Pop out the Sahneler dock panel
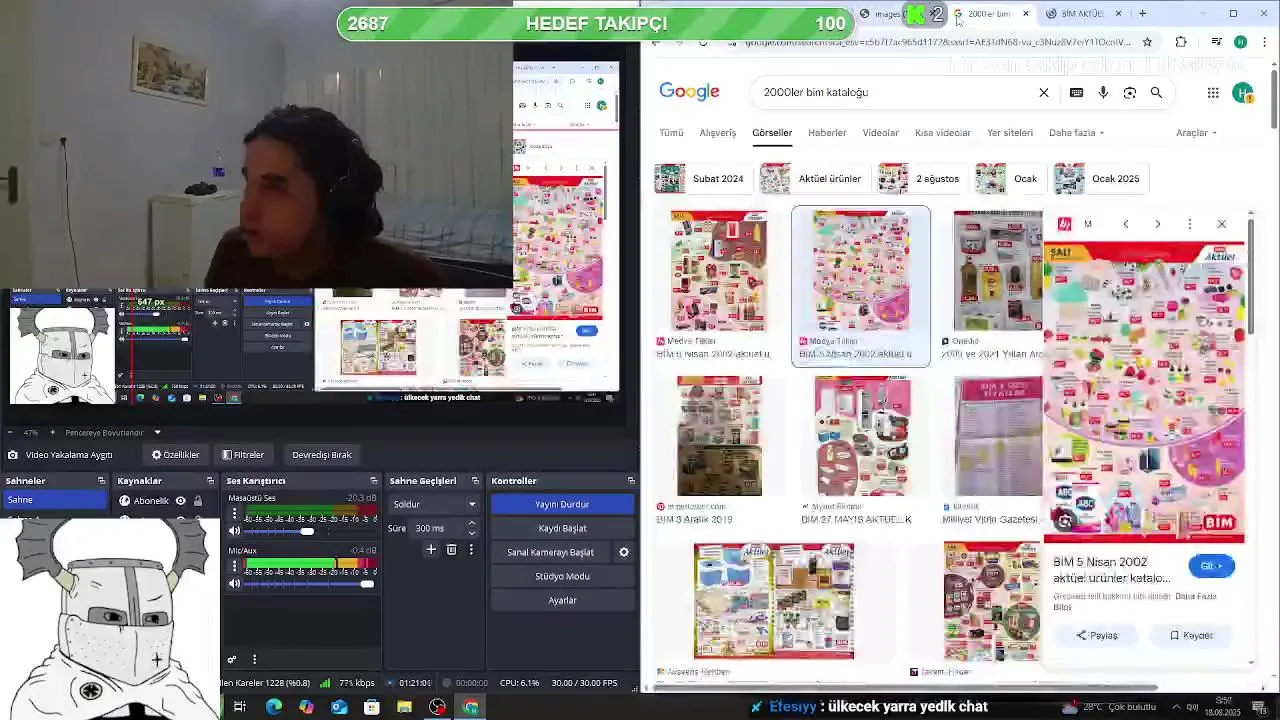This screenshot has height=720, width=1280. (101, 481)
